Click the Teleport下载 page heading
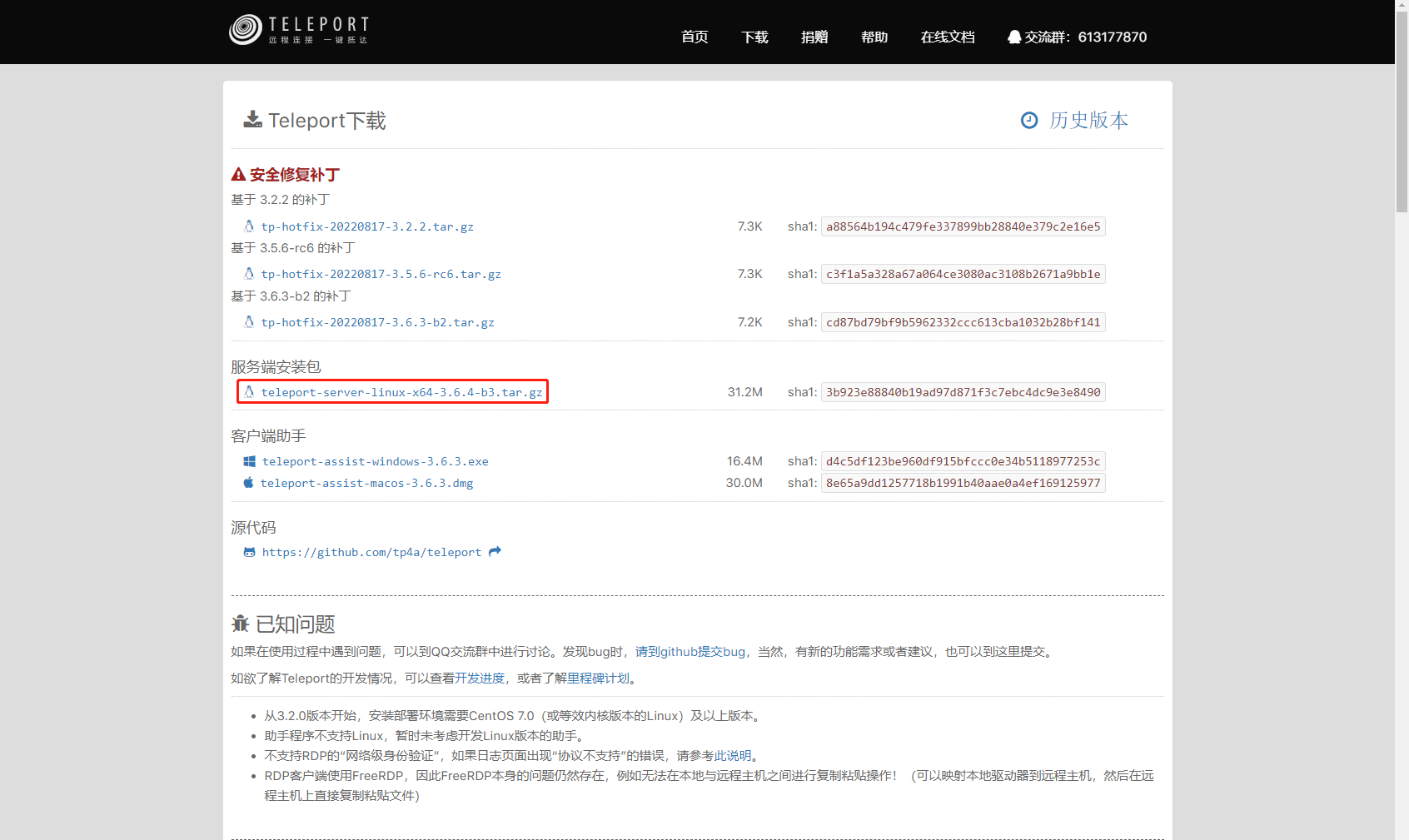 point(326,121)
